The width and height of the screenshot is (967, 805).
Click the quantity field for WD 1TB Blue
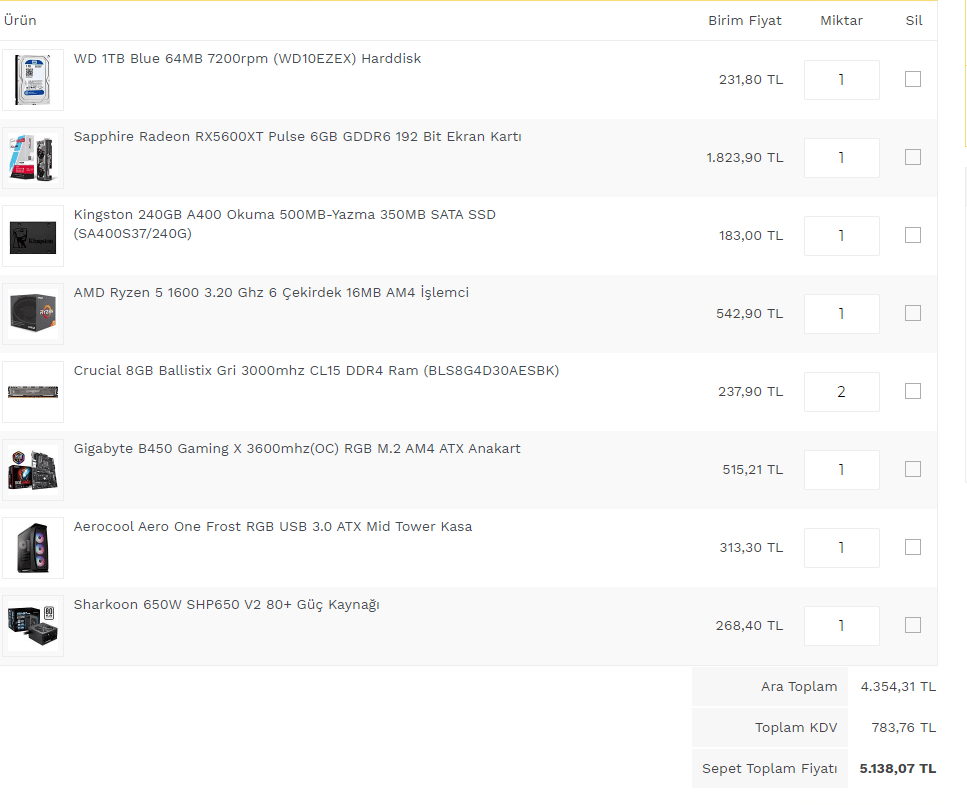tap(841, 80)
